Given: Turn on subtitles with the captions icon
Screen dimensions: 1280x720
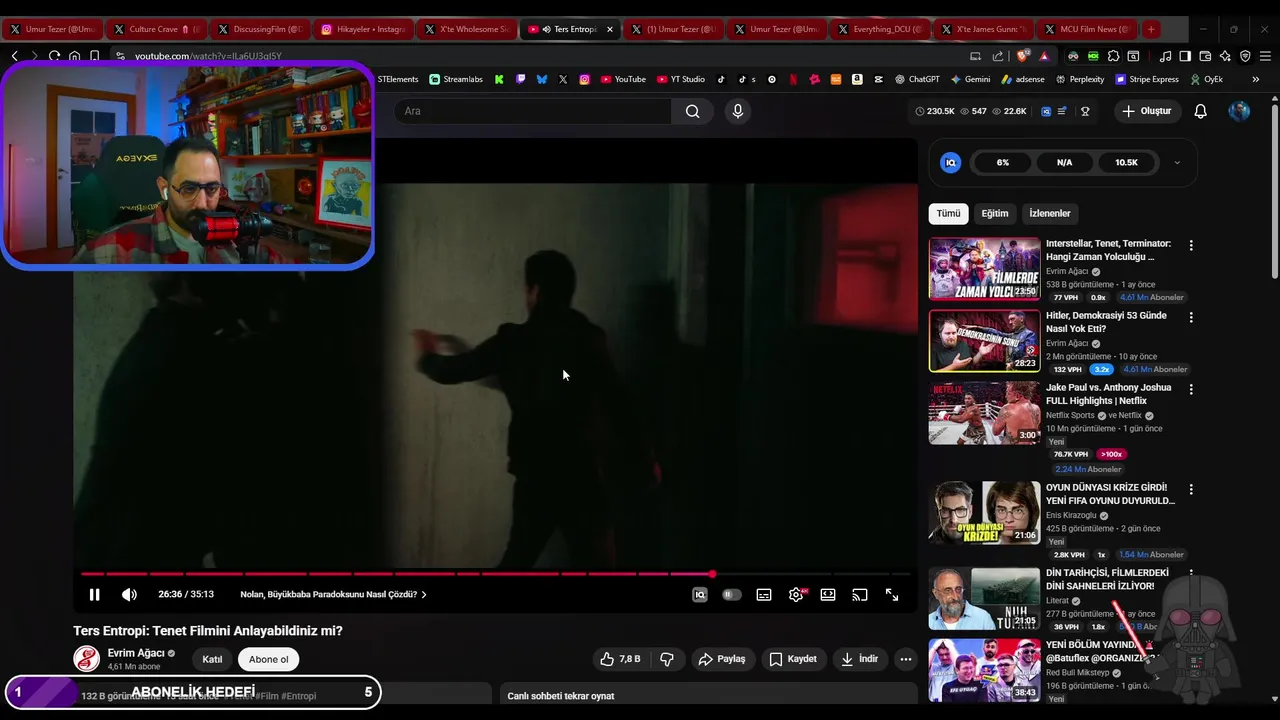Looking at the screenshot, I should point(764,594).
